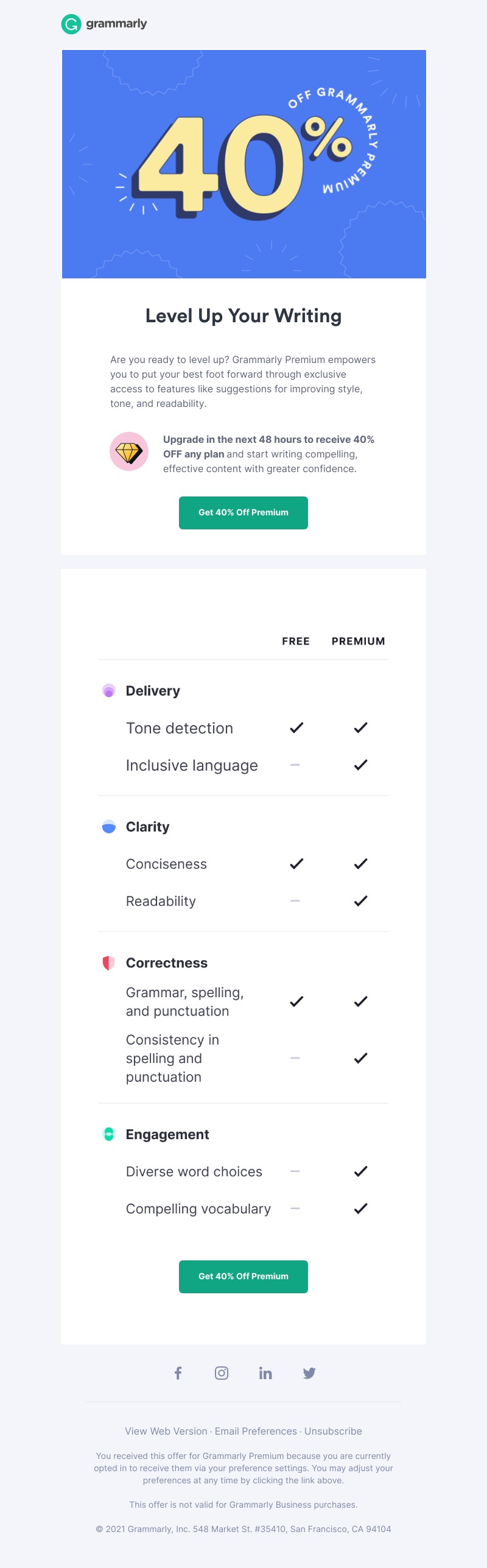This screenshot has width=487, height=1568.
Task: Click the Unsubscribe link
Action: pyautogui.click(x=333, y=1432)
